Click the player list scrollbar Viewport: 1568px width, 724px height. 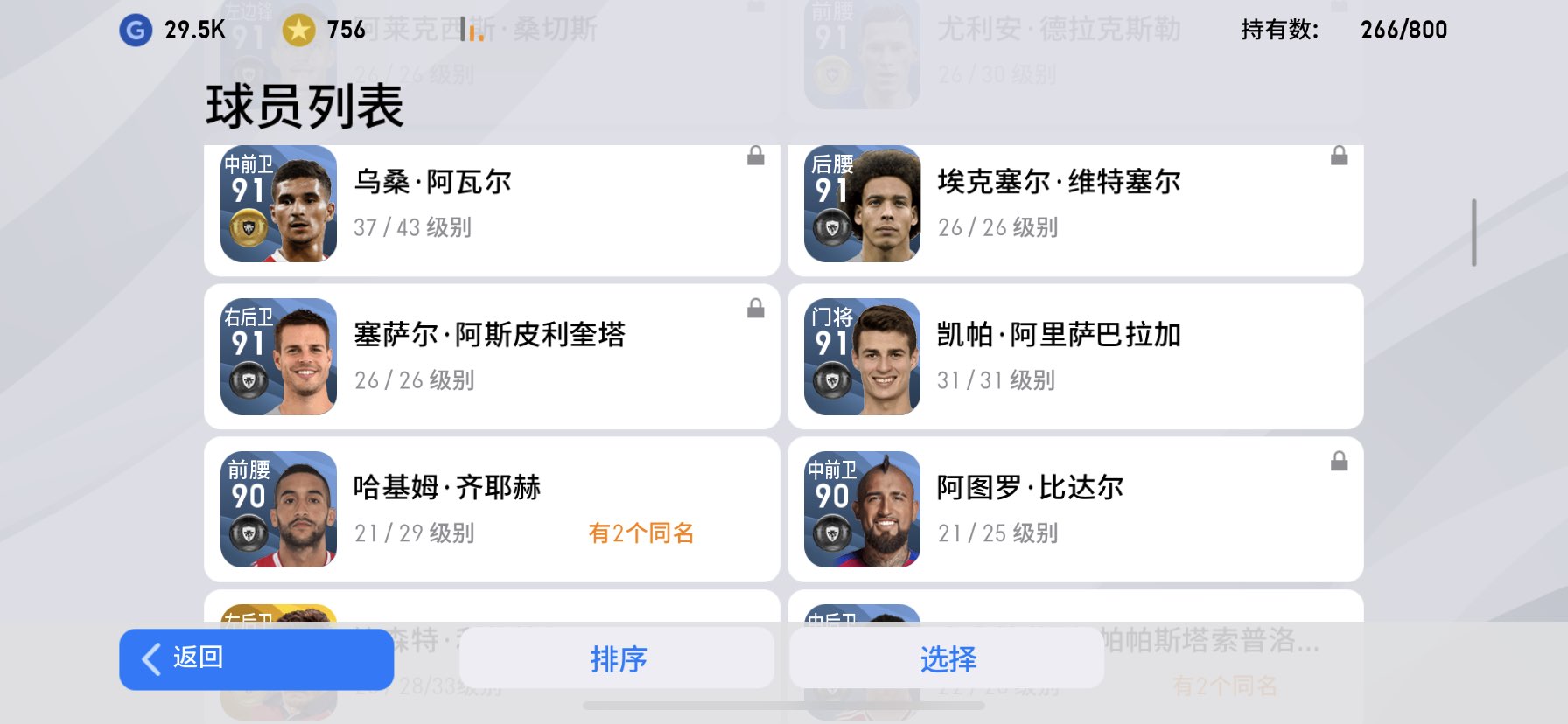click(x=1473, y=233)
